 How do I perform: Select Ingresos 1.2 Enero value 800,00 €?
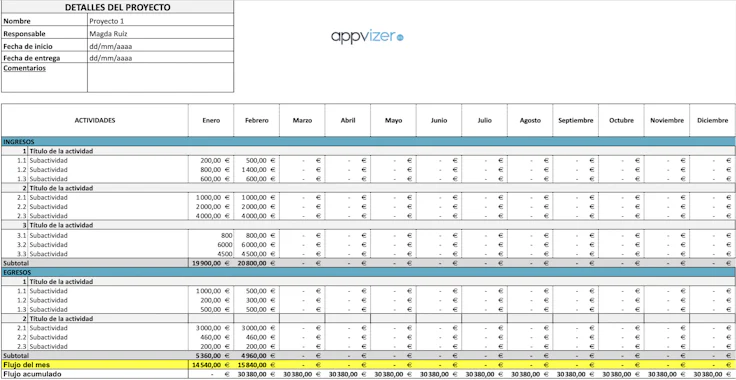211,170
